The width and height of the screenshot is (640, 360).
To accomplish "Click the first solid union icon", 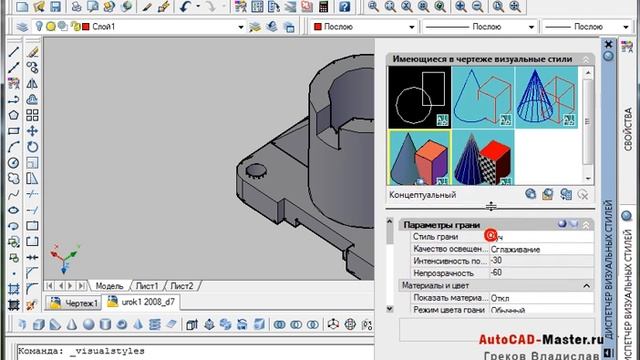I will (280, 324).
